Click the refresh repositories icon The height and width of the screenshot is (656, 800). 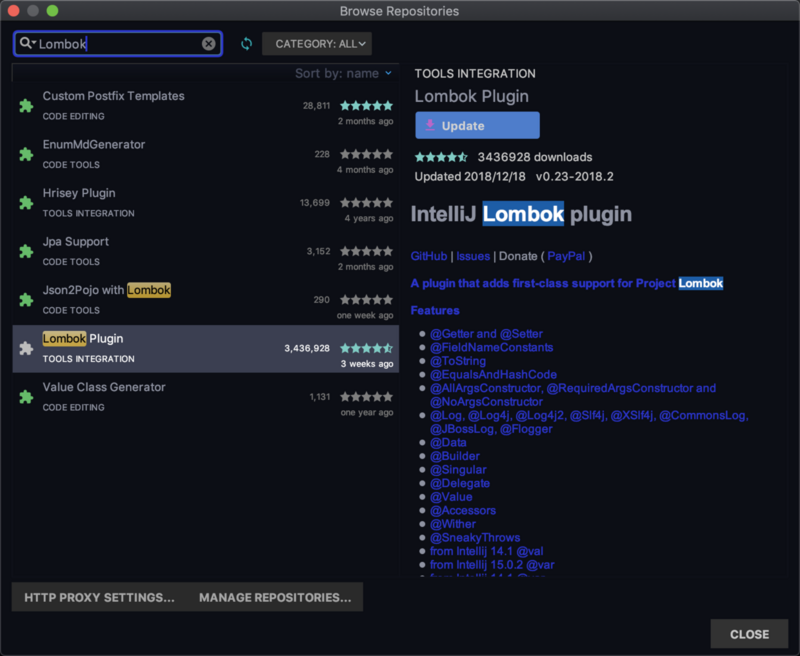[246, 44]
